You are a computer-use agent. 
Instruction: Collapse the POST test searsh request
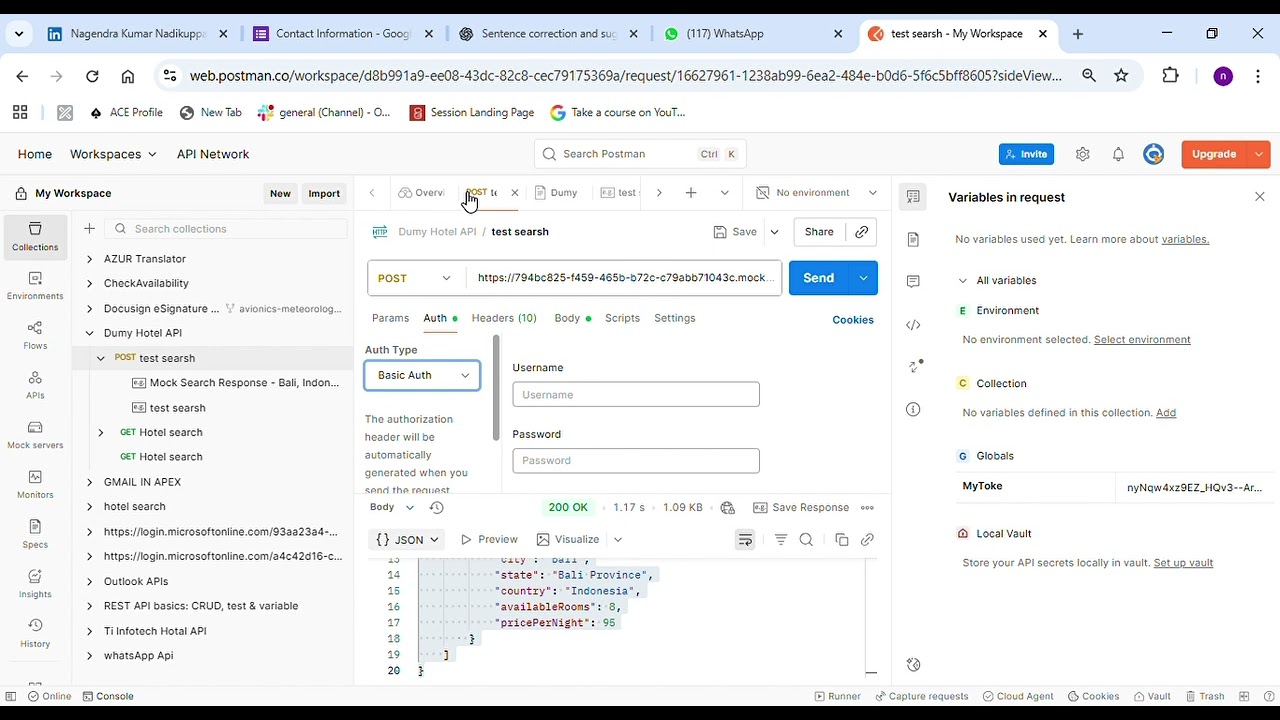101,358
